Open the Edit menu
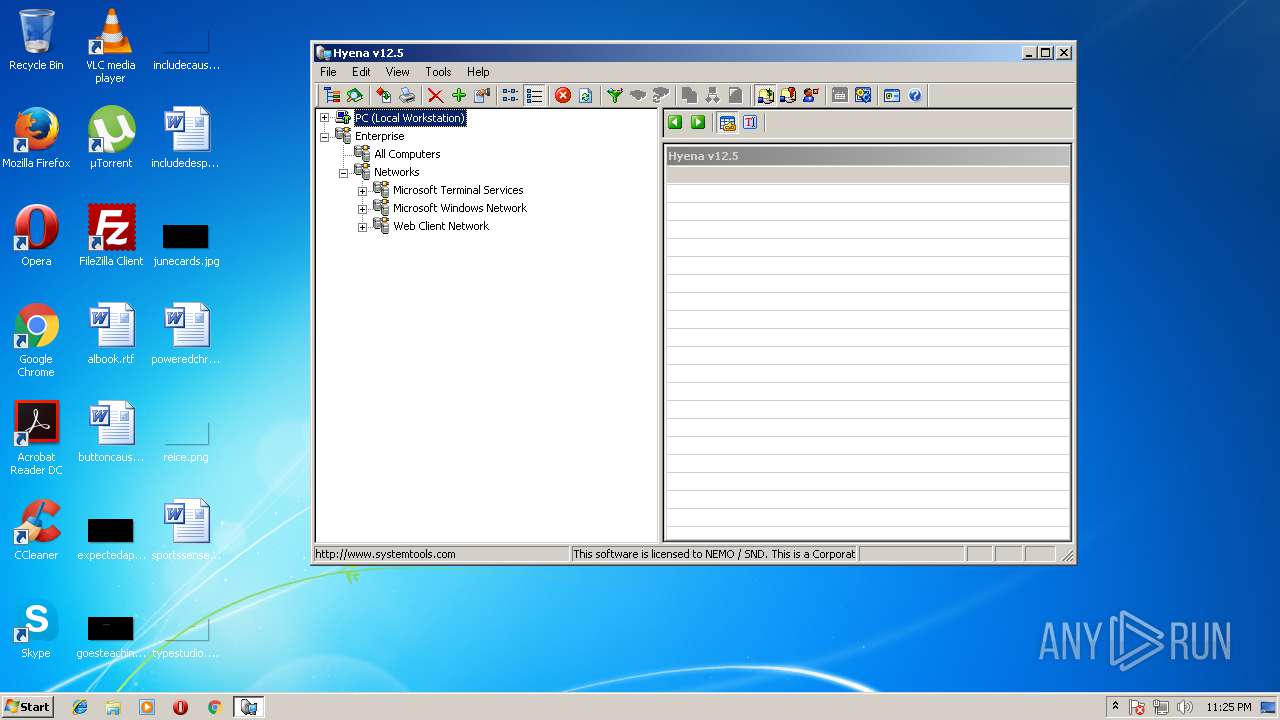 pos(361,72)
